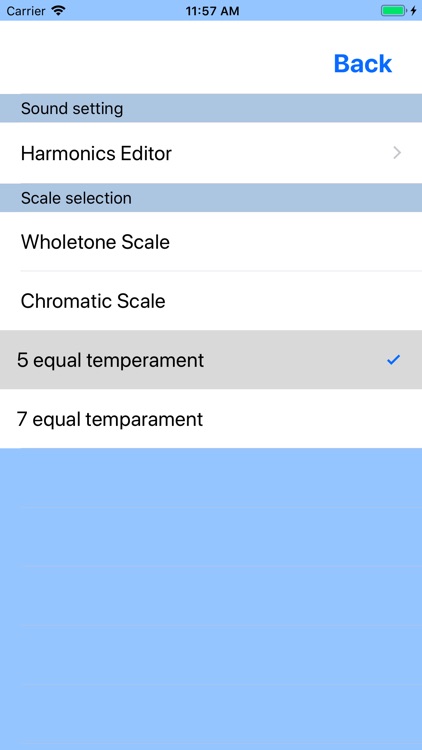
Task: Tap the 11:57 AM clock
Action: (212, 11)
